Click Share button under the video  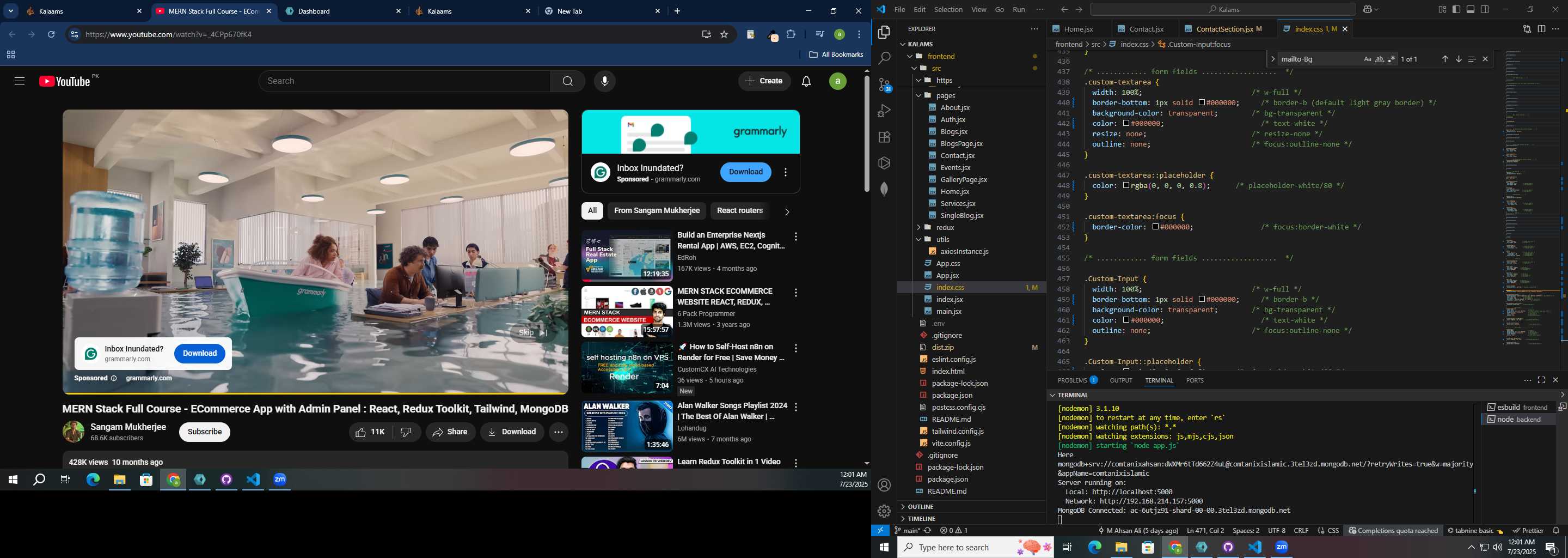coord(450,432)
